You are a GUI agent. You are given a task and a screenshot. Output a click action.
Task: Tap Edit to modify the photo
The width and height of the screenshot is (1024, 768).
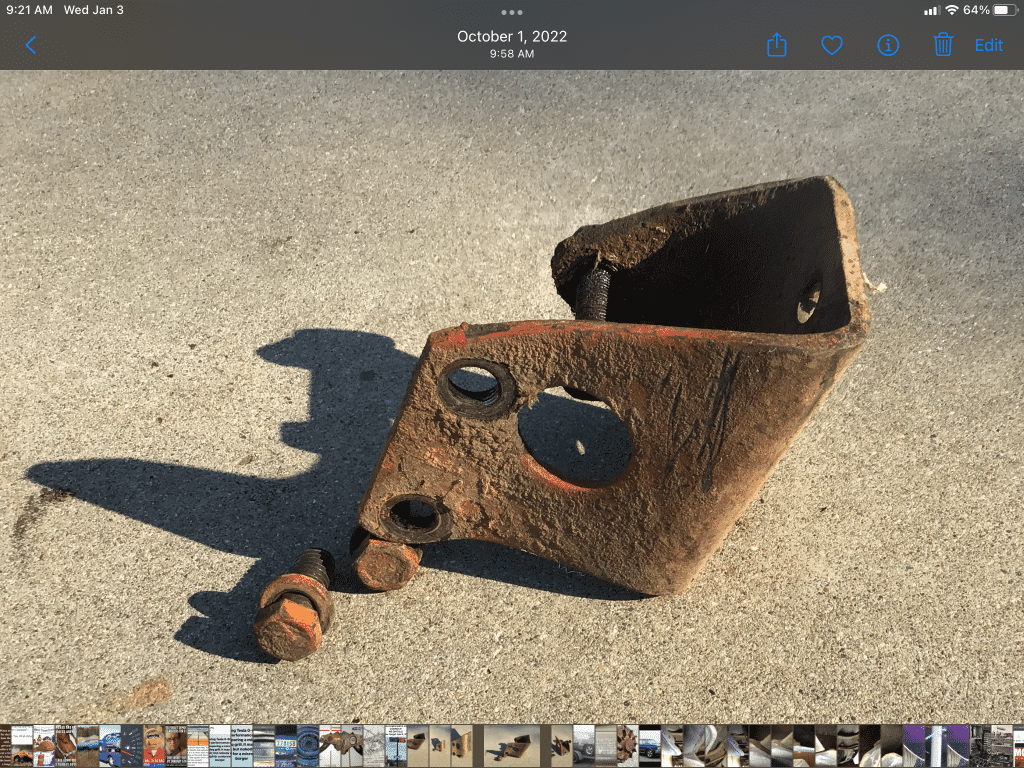(x=988, y=45)
